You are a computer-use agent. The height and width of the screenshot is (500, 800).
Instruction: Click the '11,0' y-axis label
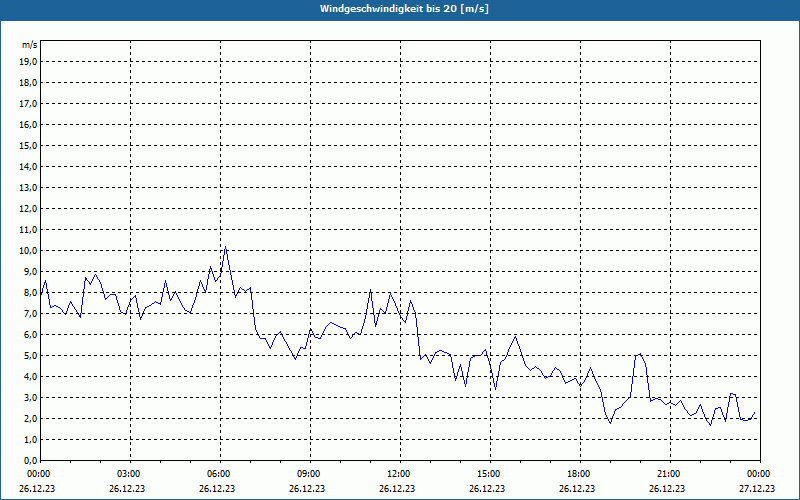(x=29, y=230)
